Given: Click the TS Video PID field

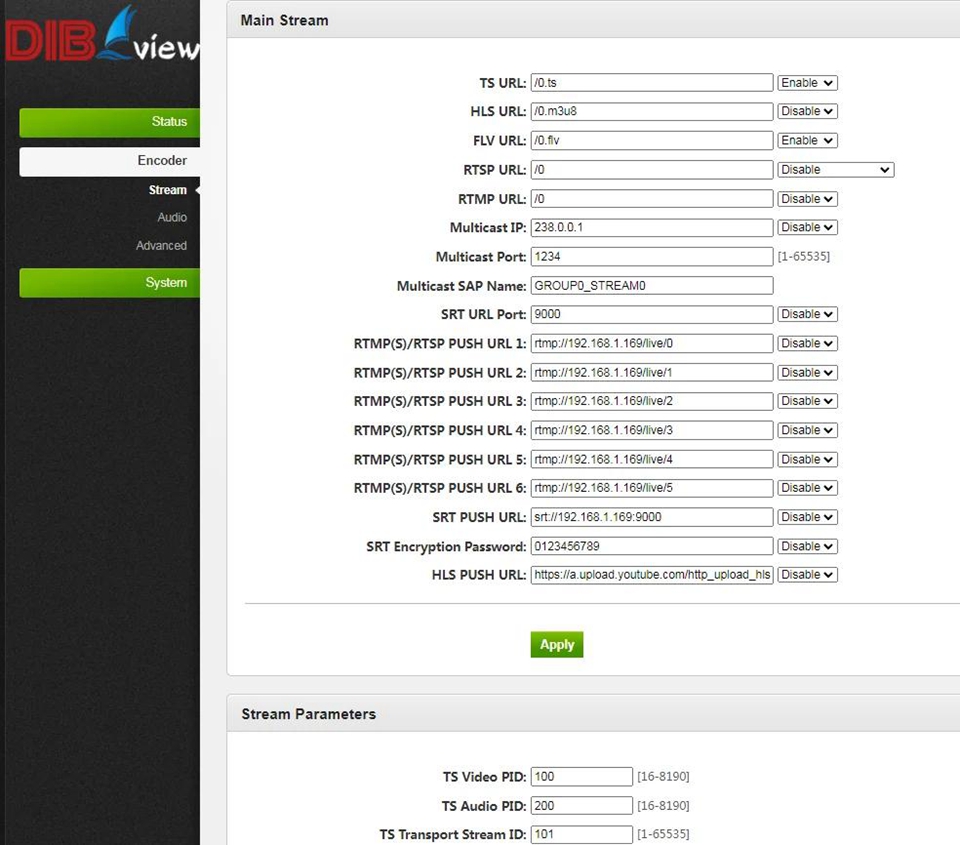Looking at the screenshot, I should [581, 777].
